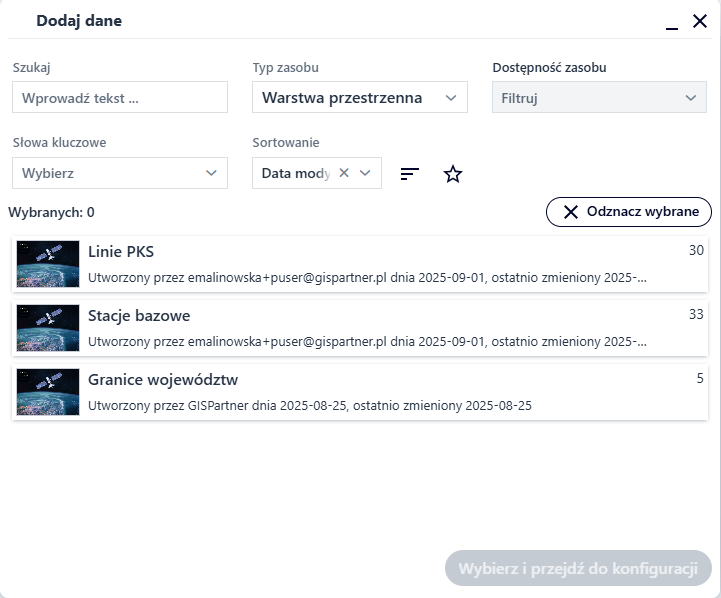Minimize the Dodaj dane dialog

672,22
